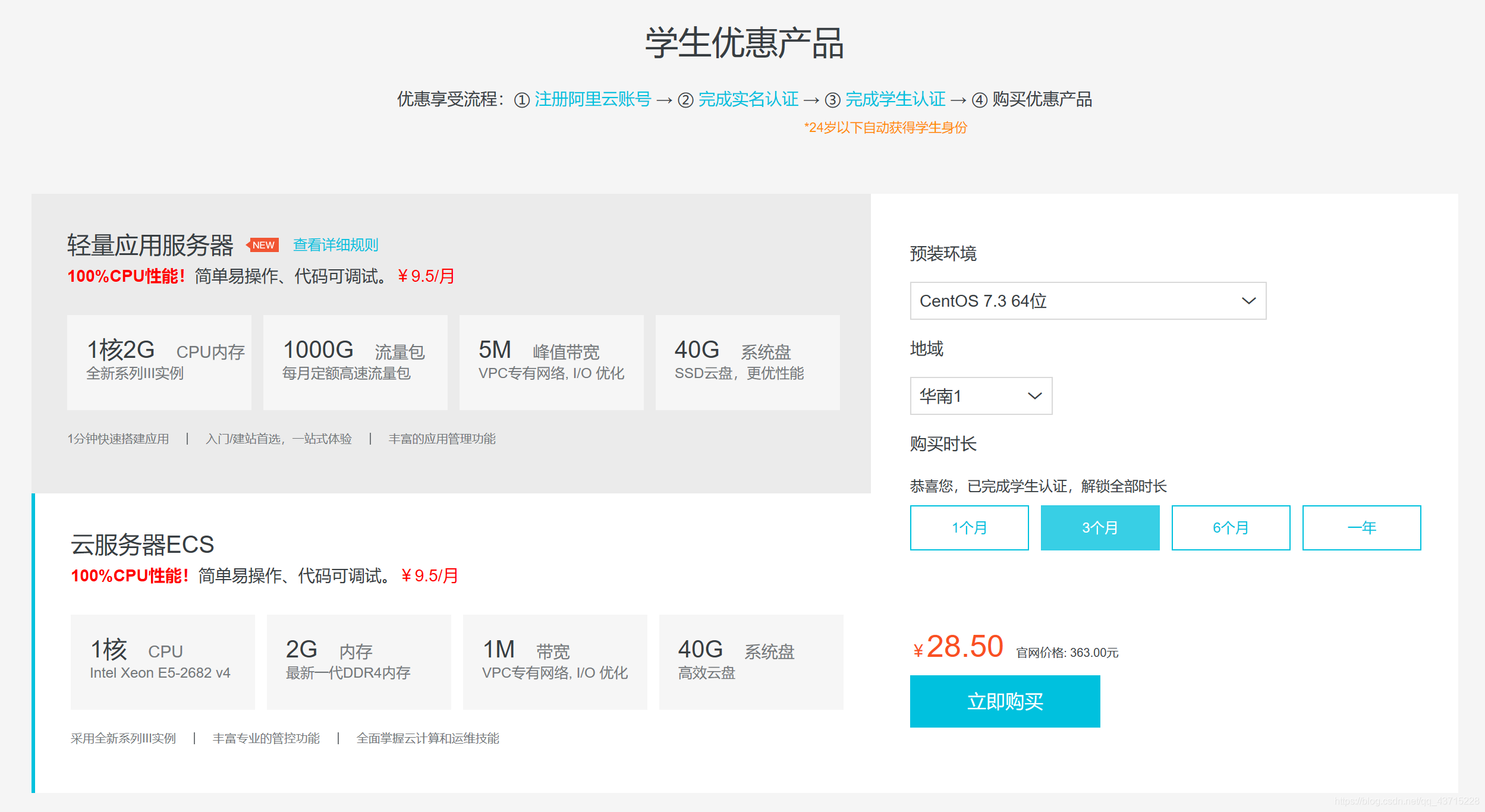Image resolution: width=1485 pixels, height=812 pixels.
Task: Click 采用全新系列III实例 text
Action: (124, 738)
